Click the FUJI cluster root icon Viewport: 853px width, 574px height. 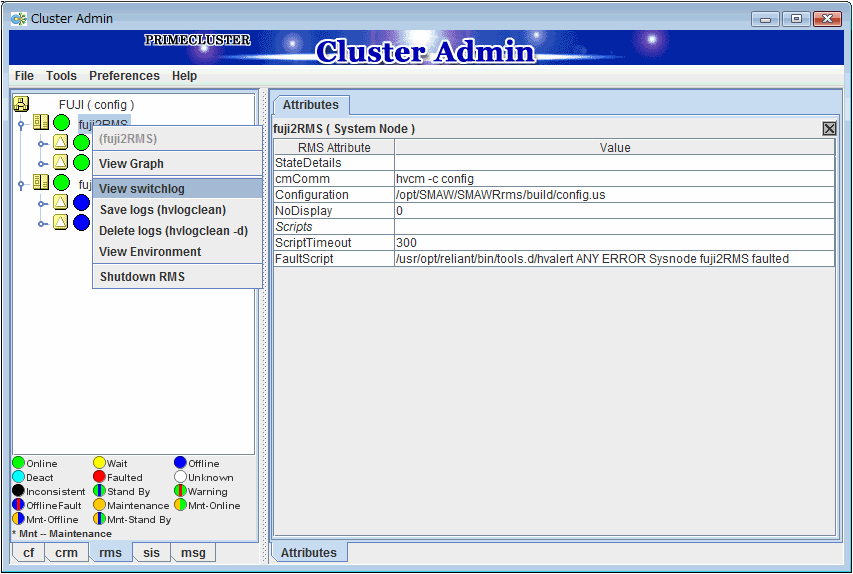click(x=21, y=103)
